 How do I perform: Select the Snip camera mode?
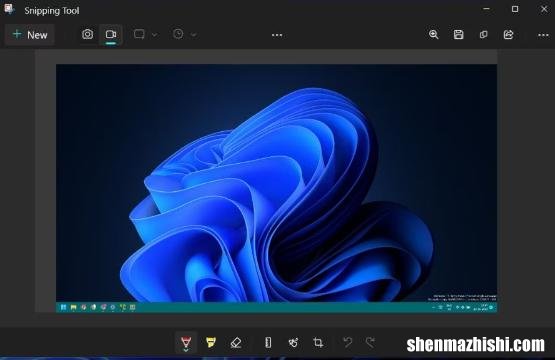[x=87, y=34]
